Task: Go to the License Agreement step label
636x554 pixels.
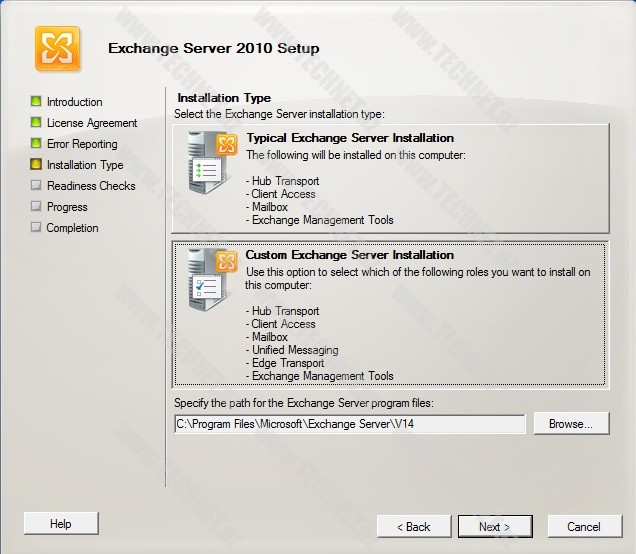Action: click(x=92, y=123)
